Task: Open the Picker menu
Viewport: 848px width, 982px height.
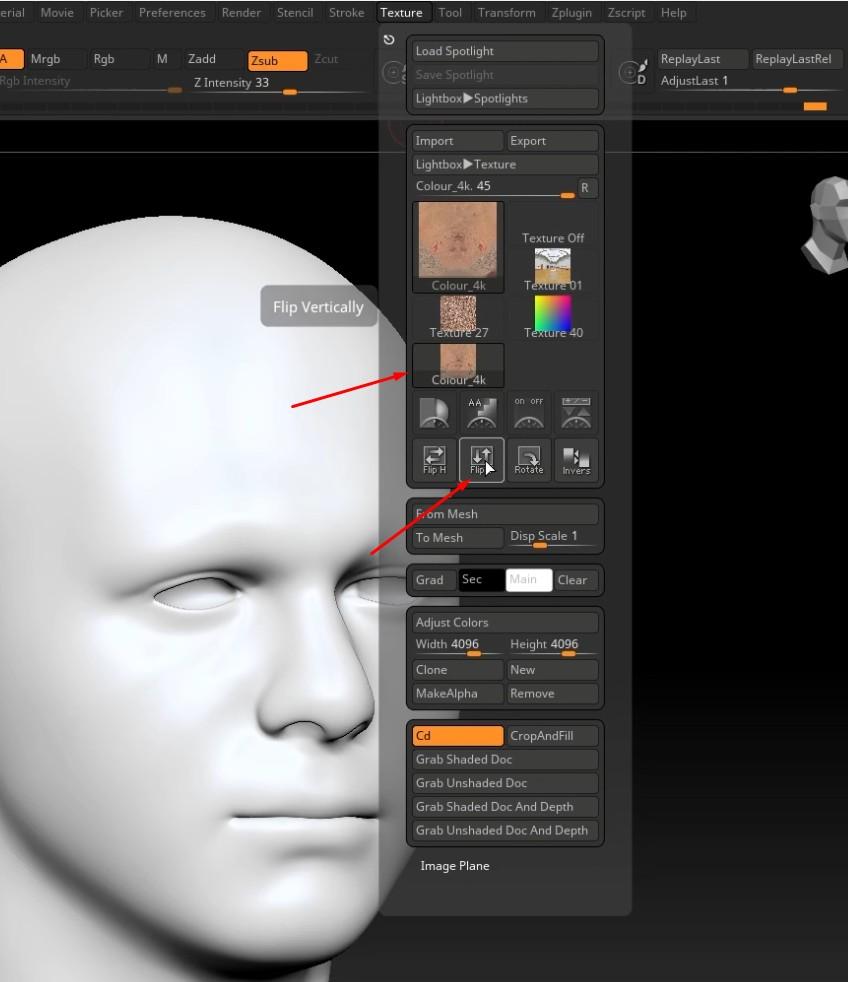Action: [106, 13]
